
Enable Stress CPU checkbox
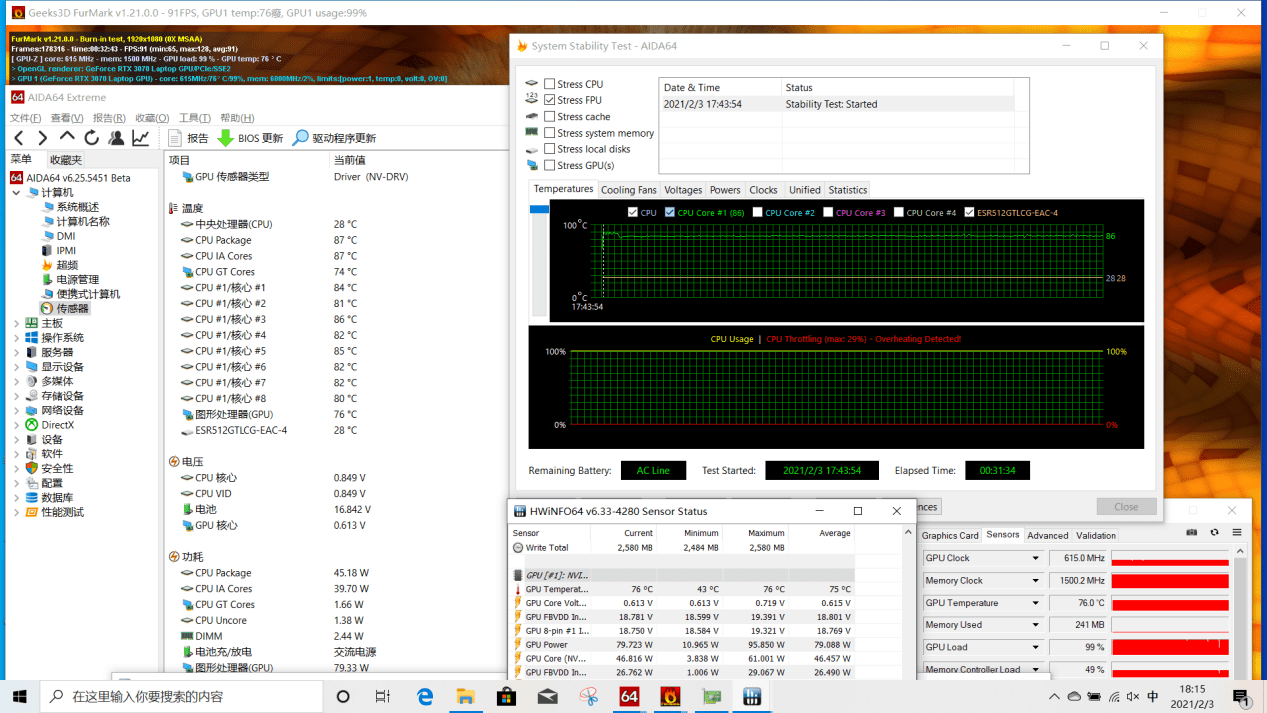tap(549, 84)
